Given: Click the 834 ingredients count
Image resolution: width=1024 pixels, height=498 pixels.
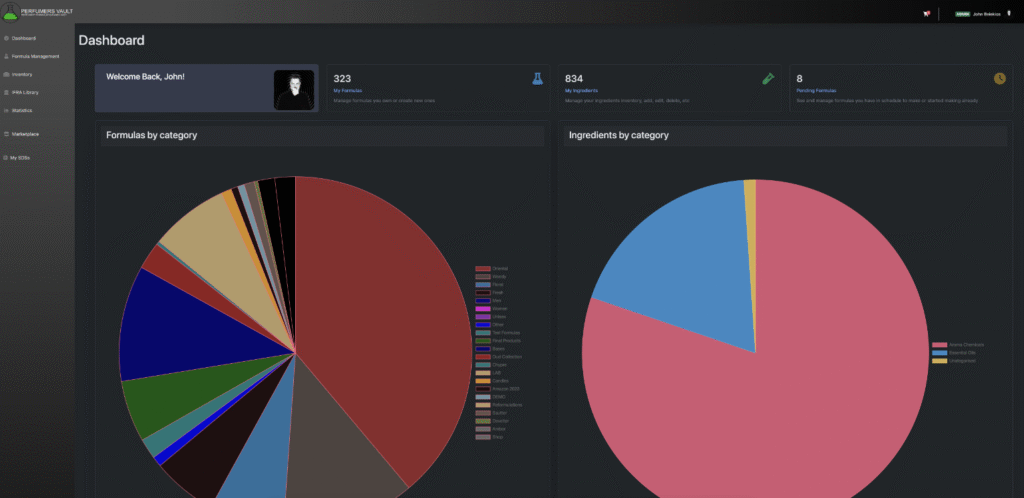Looking at the screenshot, I should point(574,78).
